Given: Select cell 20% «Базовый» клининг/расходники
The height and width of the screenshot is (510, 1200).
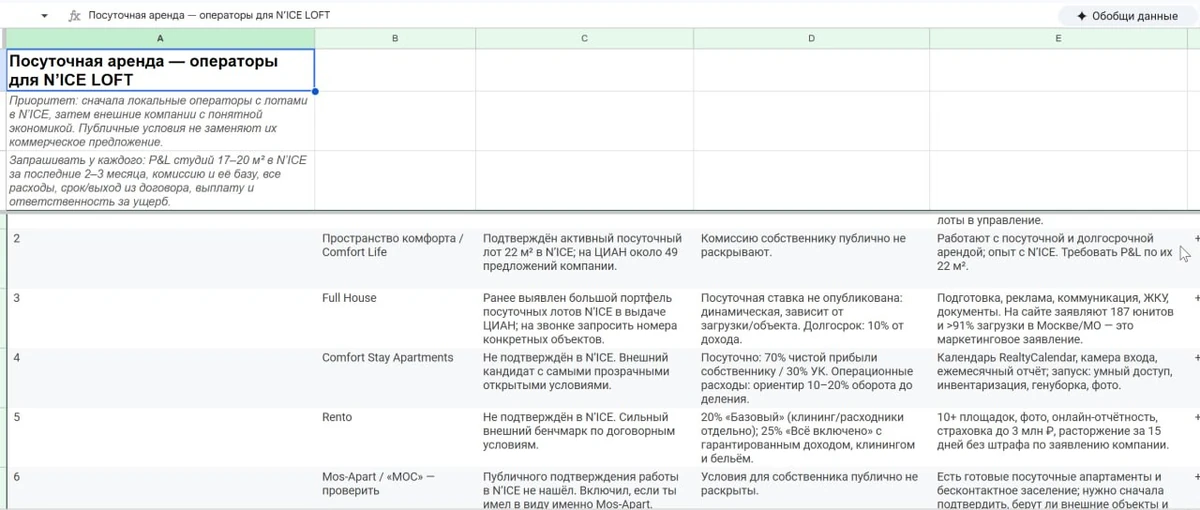Looking at the screenshot, I should [811, 437].
